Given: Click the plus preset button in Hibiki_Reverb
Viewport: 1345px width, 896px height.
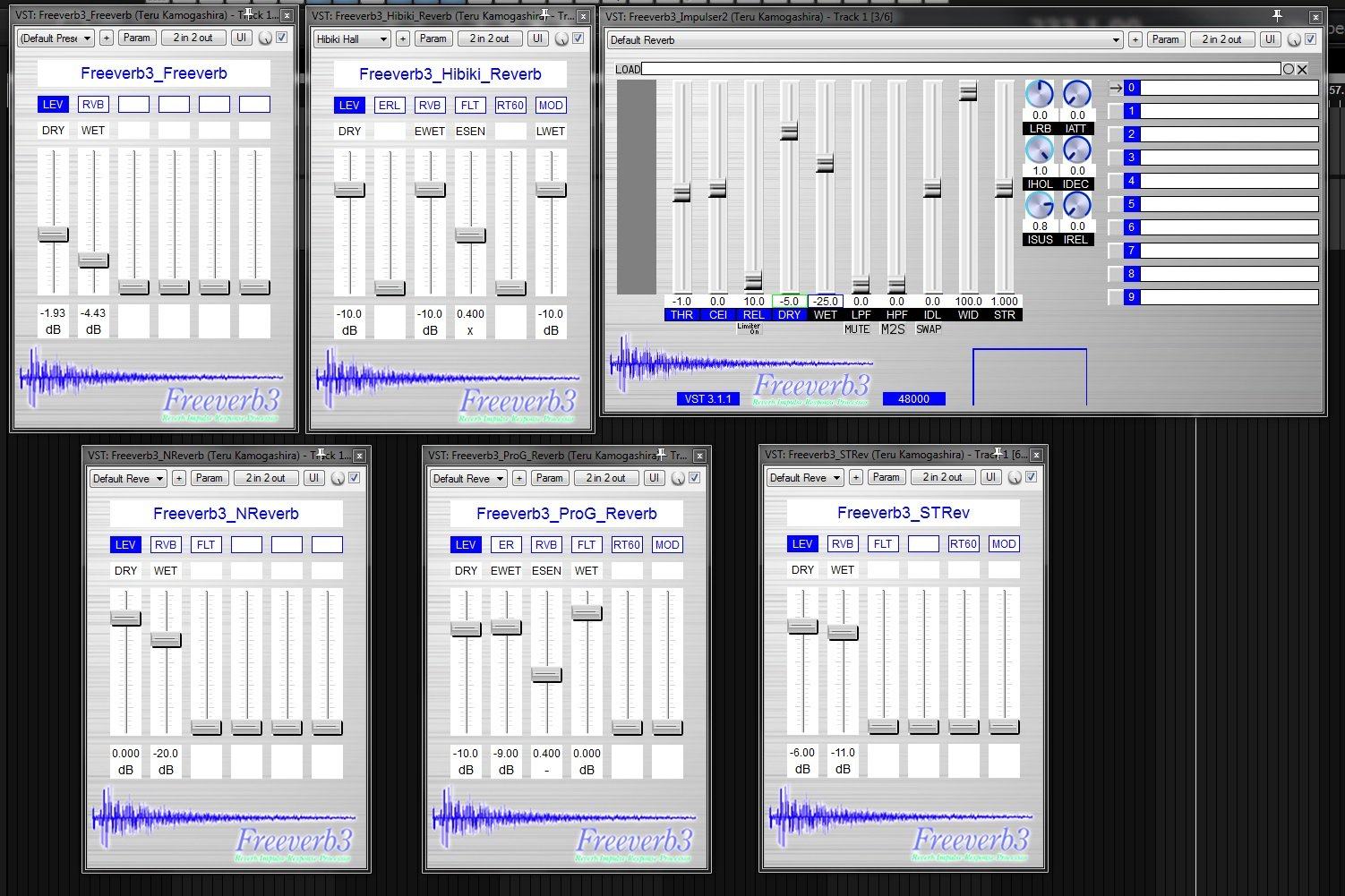Looking at the screenshot, I should (x=403, y=38).
